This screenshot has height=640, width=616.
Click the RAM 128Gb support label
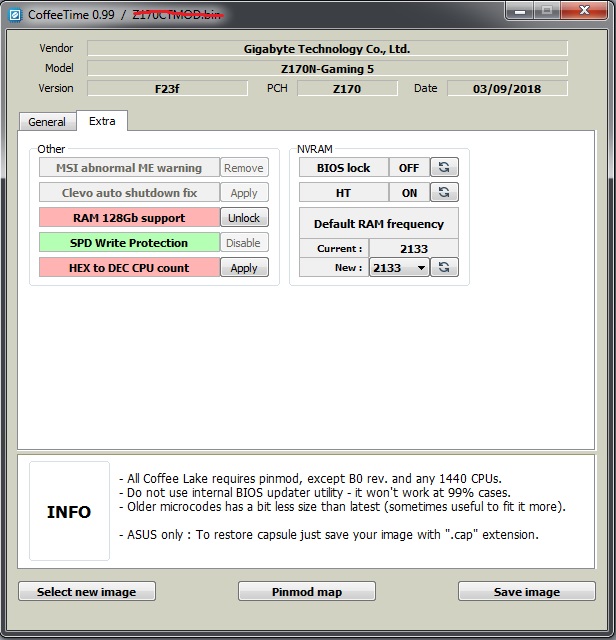pos(129,218)
